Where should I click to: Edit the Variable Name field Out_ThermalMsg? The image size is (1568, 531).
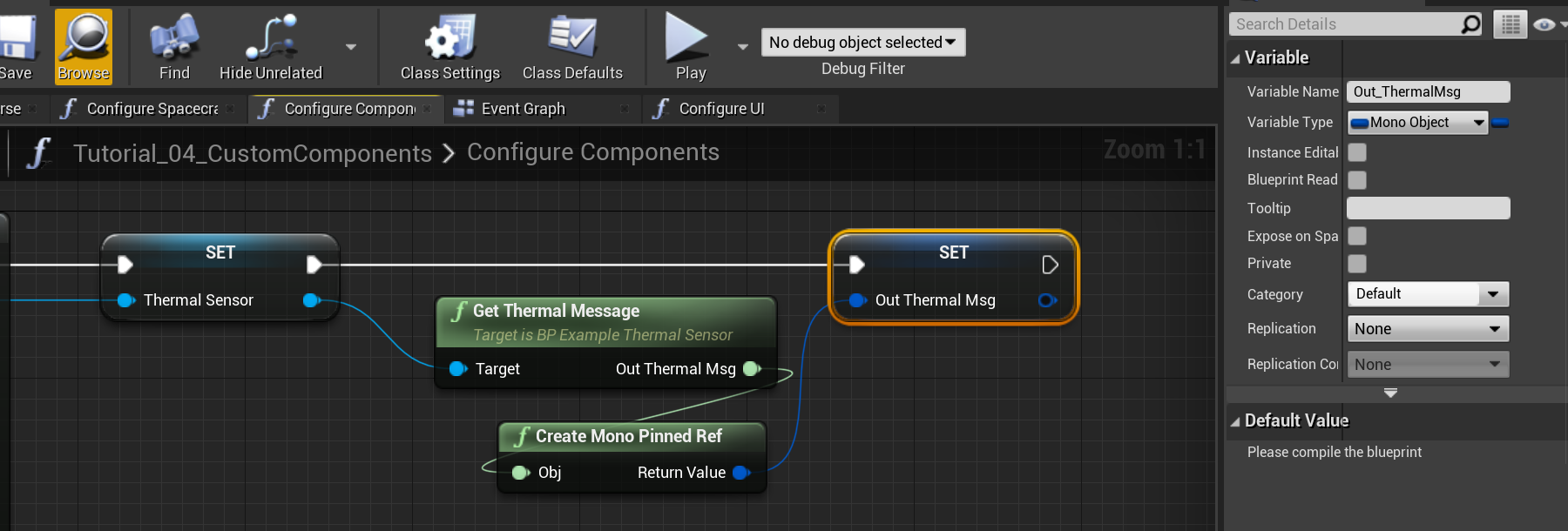pyautogui.click(x=1429, y=91)
